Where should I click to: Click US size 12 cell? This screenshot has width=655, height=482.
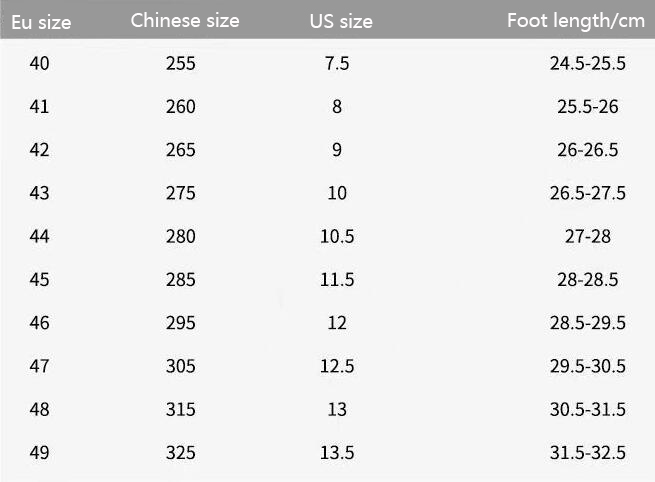337,323
